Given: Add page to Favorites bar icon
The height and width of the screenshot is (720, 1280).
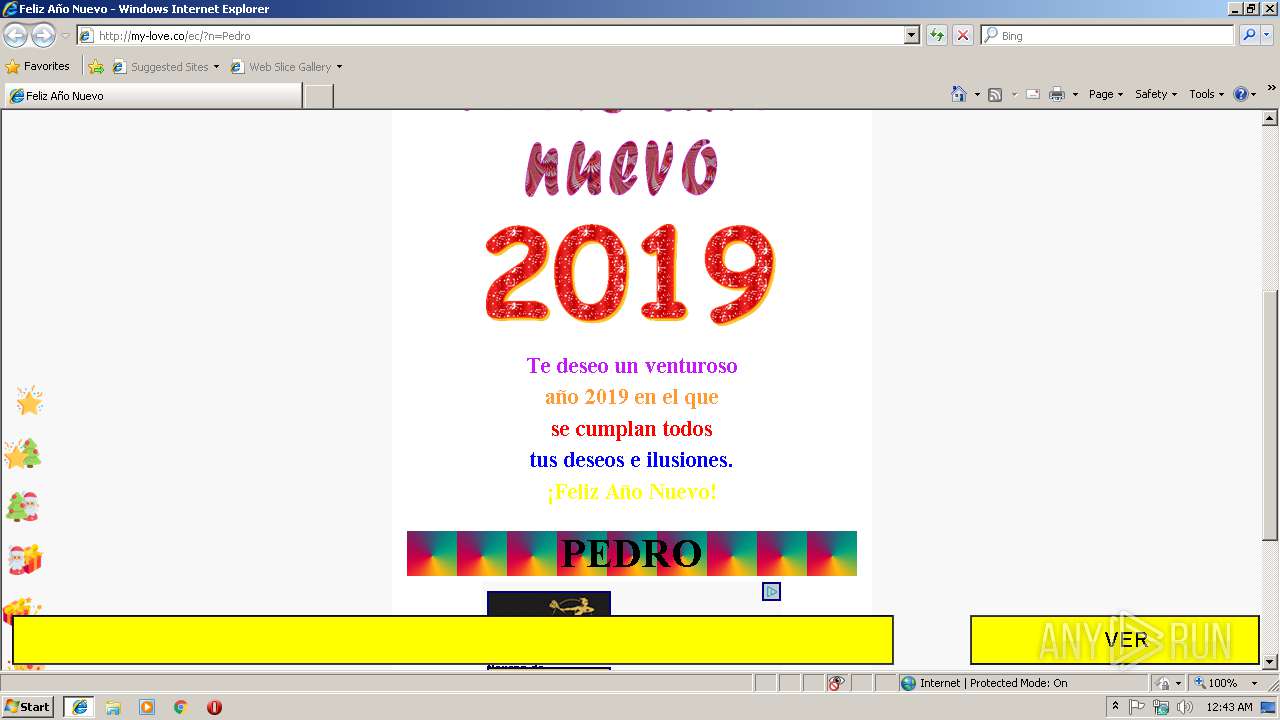Looking at the screenshot, I should coord(96,67).
